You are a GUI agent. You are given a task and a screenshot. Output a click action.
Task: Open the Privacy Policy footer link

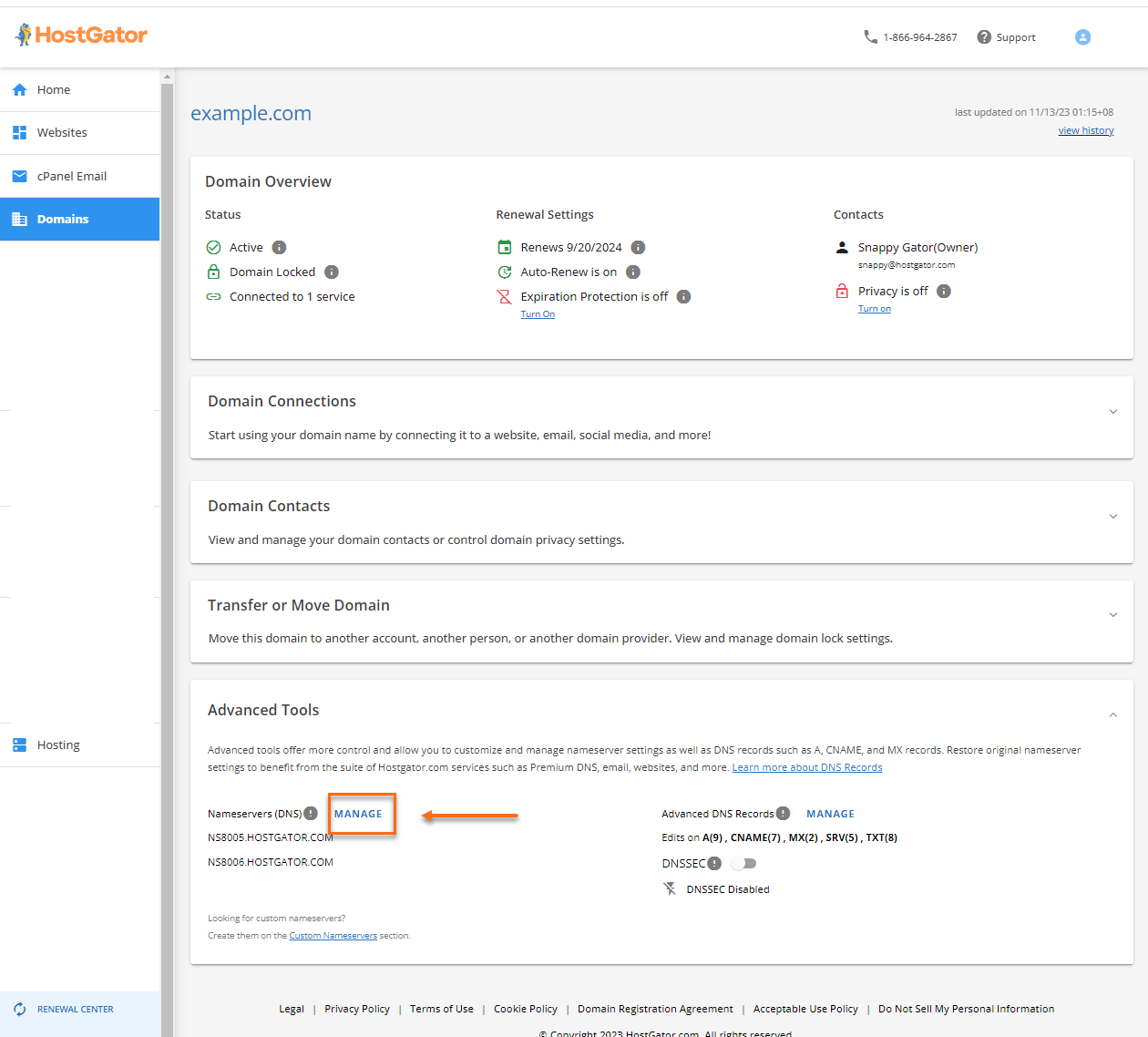pyautogui.click(x=357, y=1009)
